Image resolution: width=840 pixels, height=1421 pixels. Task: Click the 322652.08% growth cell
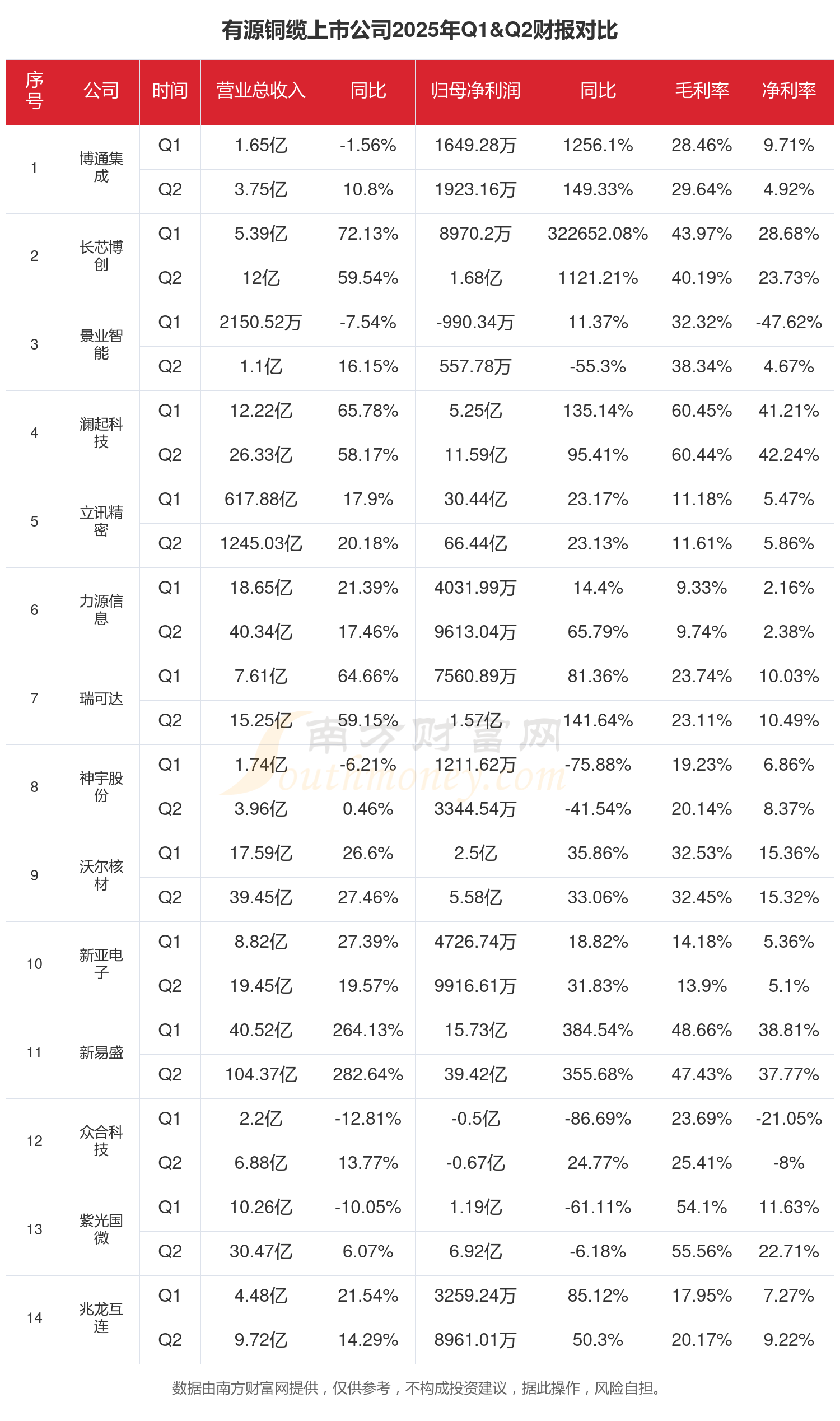tap(597, 234)
